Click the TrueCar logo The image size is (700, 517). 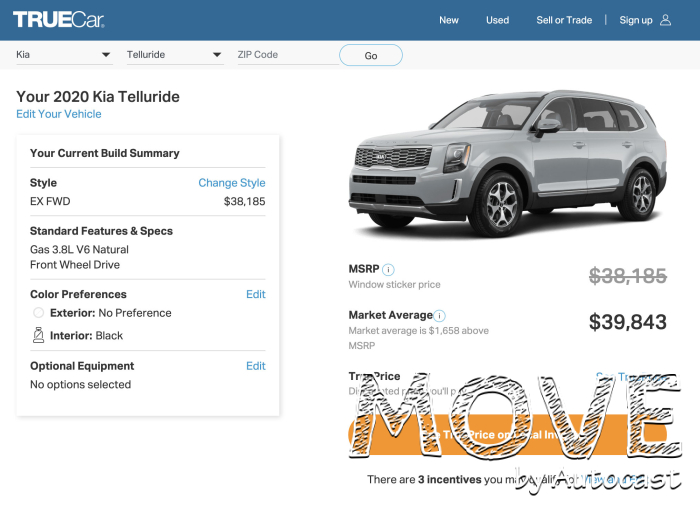(60, 19)
